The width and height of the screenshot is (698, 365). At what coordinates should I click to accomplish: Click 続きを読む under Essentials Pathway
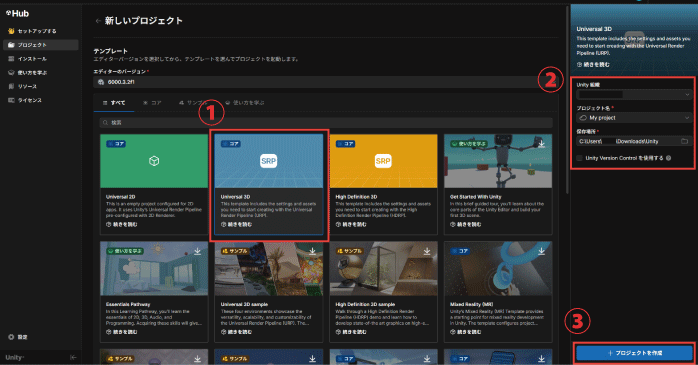(122, 332)
